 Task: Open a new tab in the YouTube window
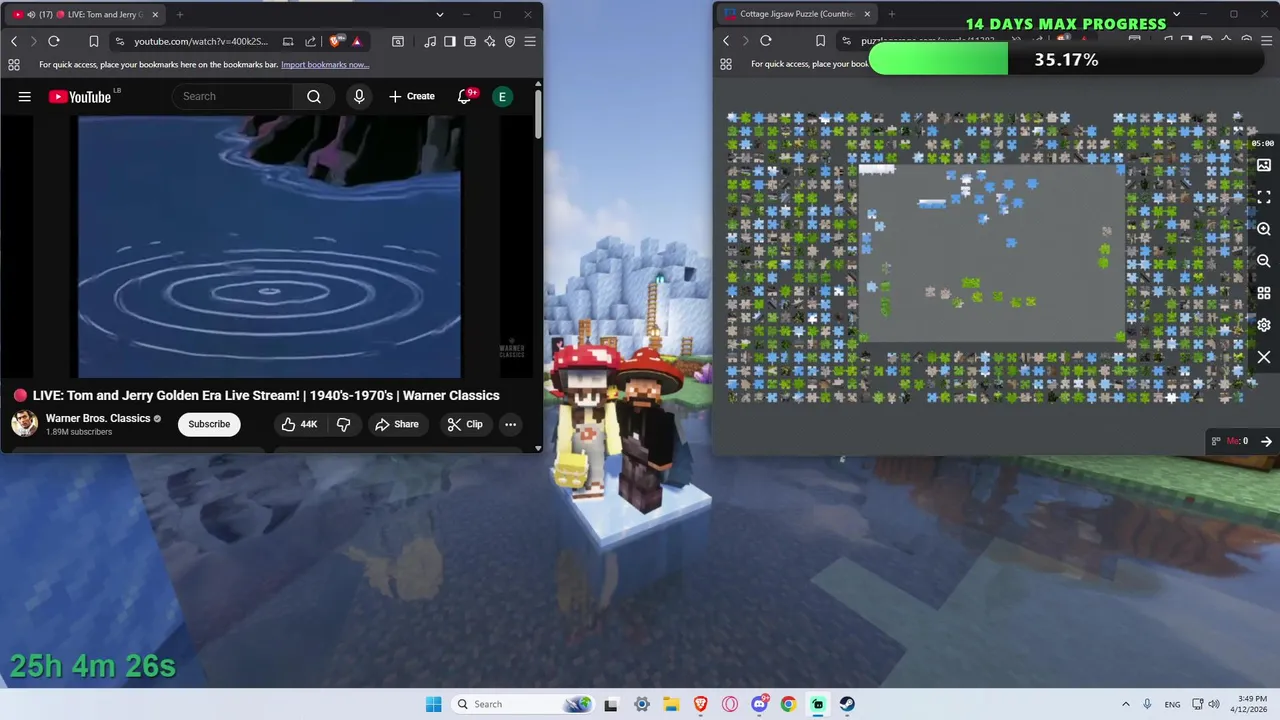point(180,15)
